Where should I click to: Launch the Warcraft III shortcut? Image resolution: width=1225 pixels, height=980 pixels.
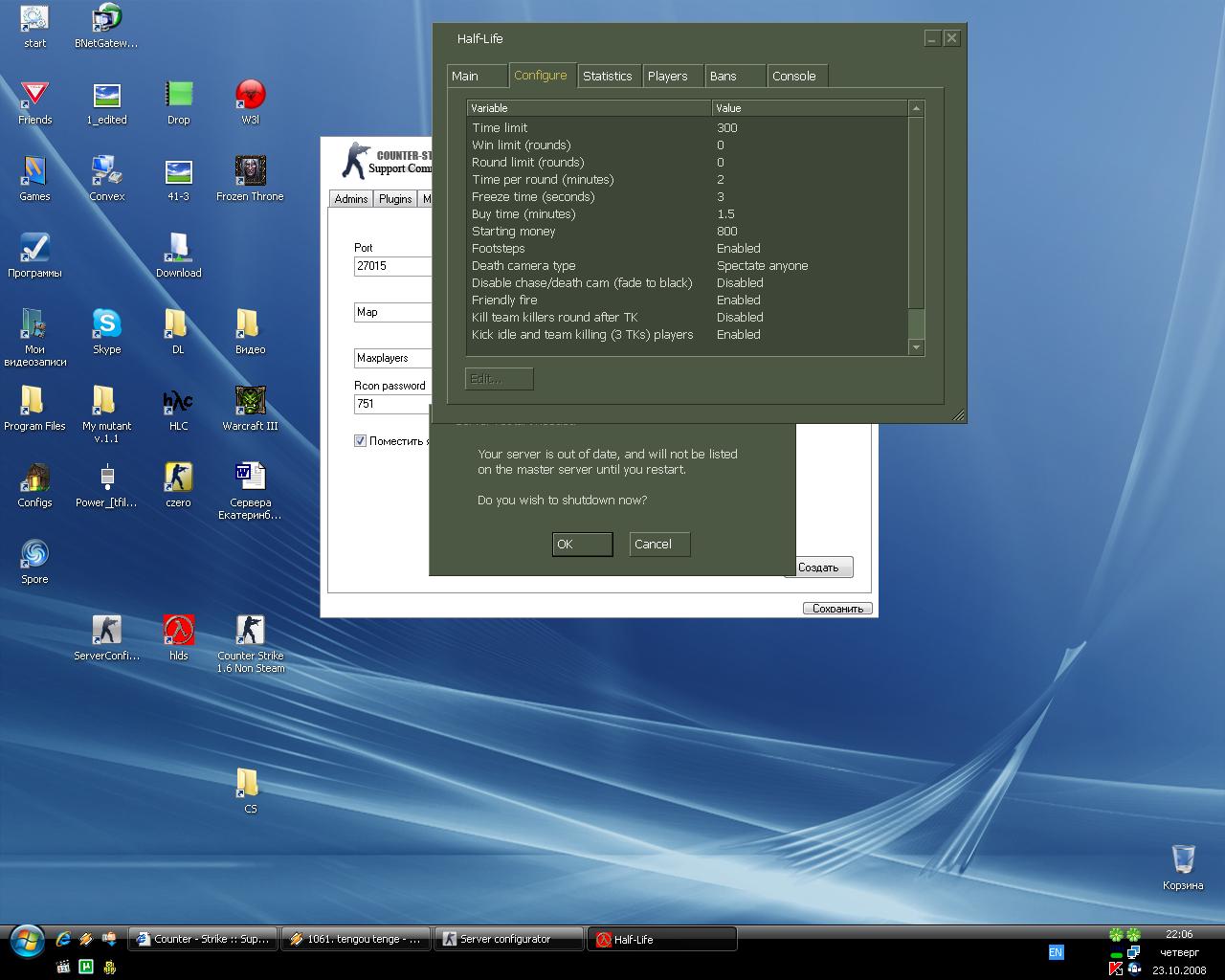(x=250, y=409)
